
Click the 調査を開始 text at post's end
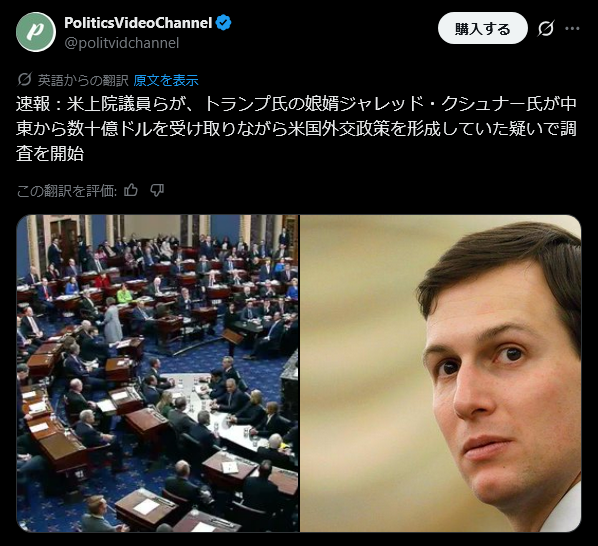tap(50, 154)
